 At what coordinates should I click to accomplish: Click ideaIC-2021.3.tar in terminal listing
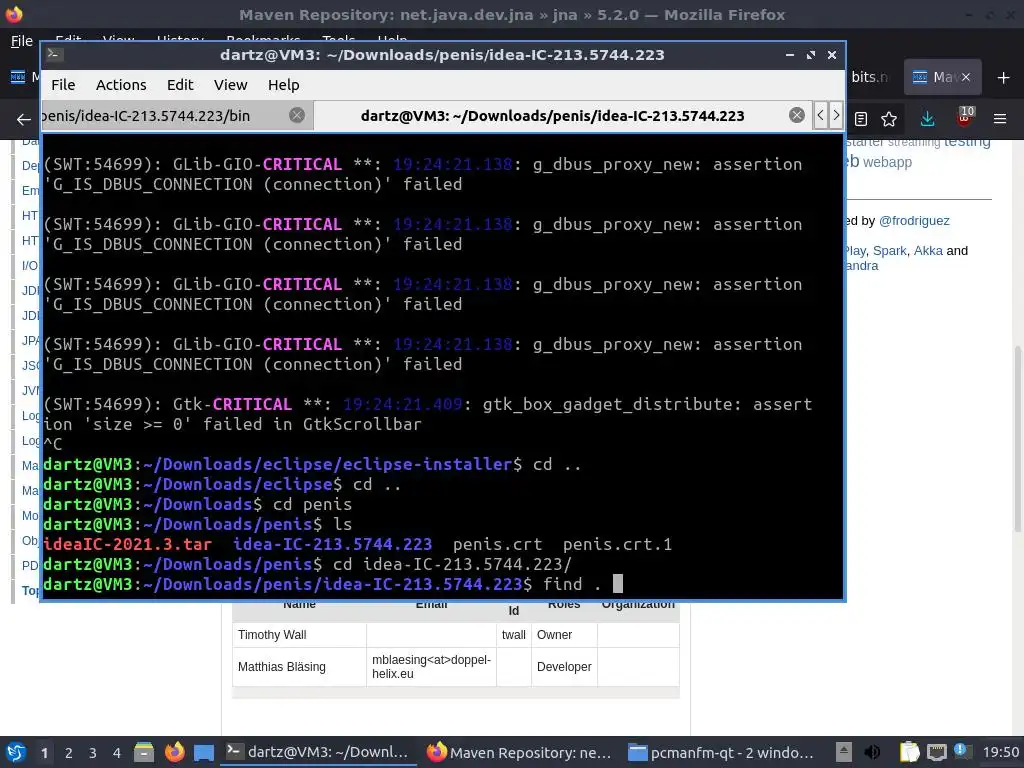127,544
